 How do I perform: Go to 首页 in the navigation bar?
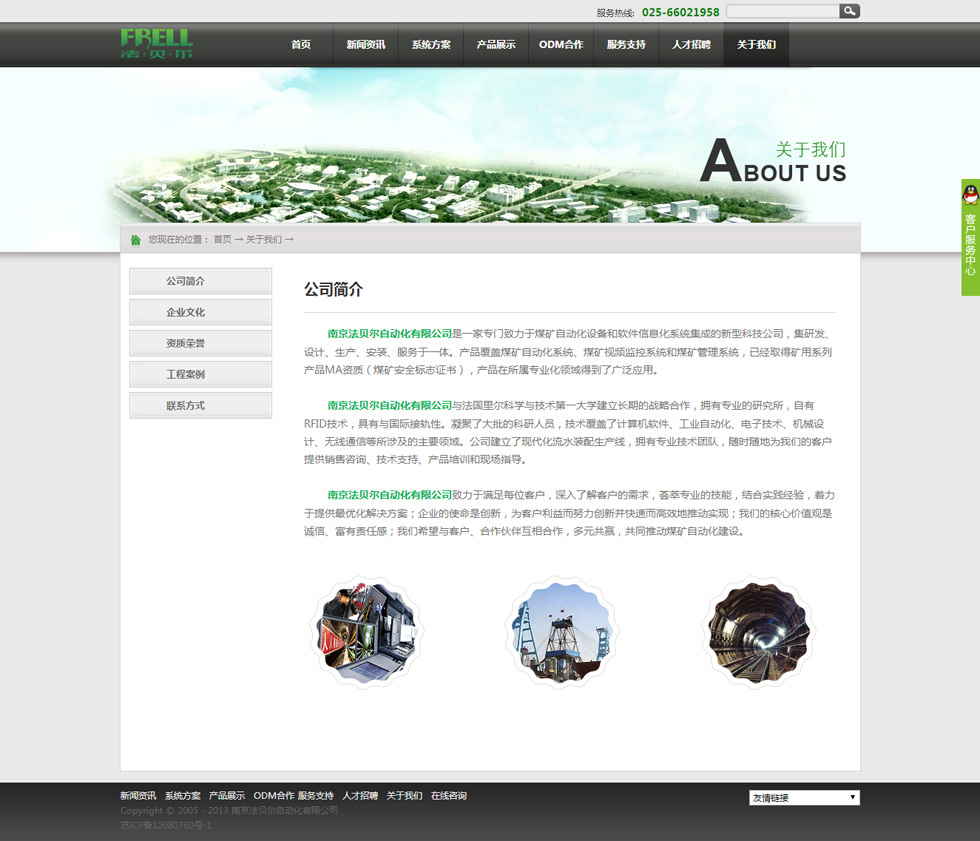coord(301,45)
